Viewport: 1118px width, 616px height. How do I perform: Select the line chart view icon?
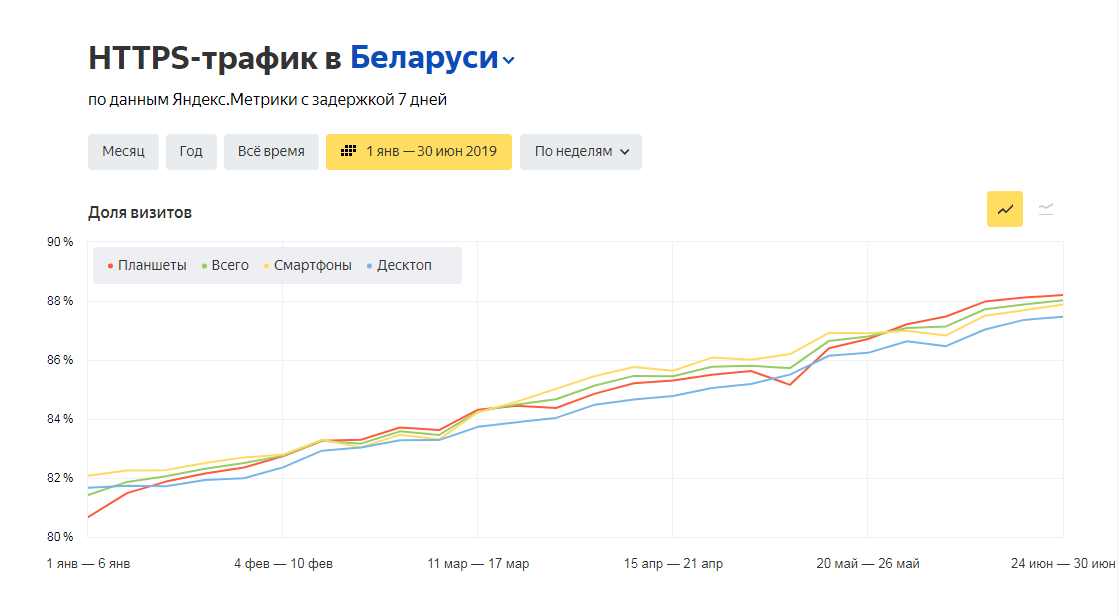pyautogui.click(x=1004, y=209)
